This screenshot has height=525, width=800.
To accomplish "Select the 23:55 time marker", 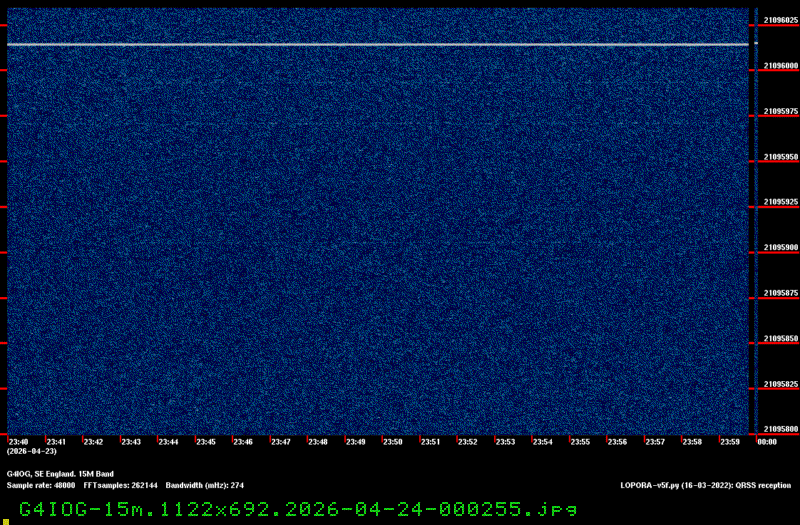I will pos(580,441).
